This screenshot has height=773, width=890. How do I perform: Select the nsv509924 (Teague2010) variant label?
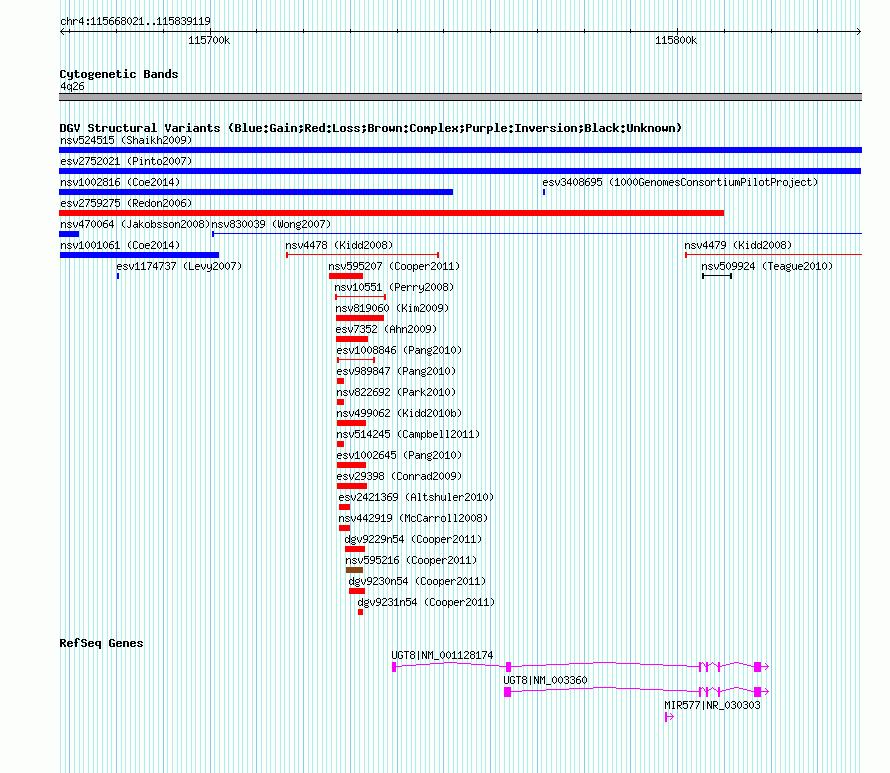point(767,266)
